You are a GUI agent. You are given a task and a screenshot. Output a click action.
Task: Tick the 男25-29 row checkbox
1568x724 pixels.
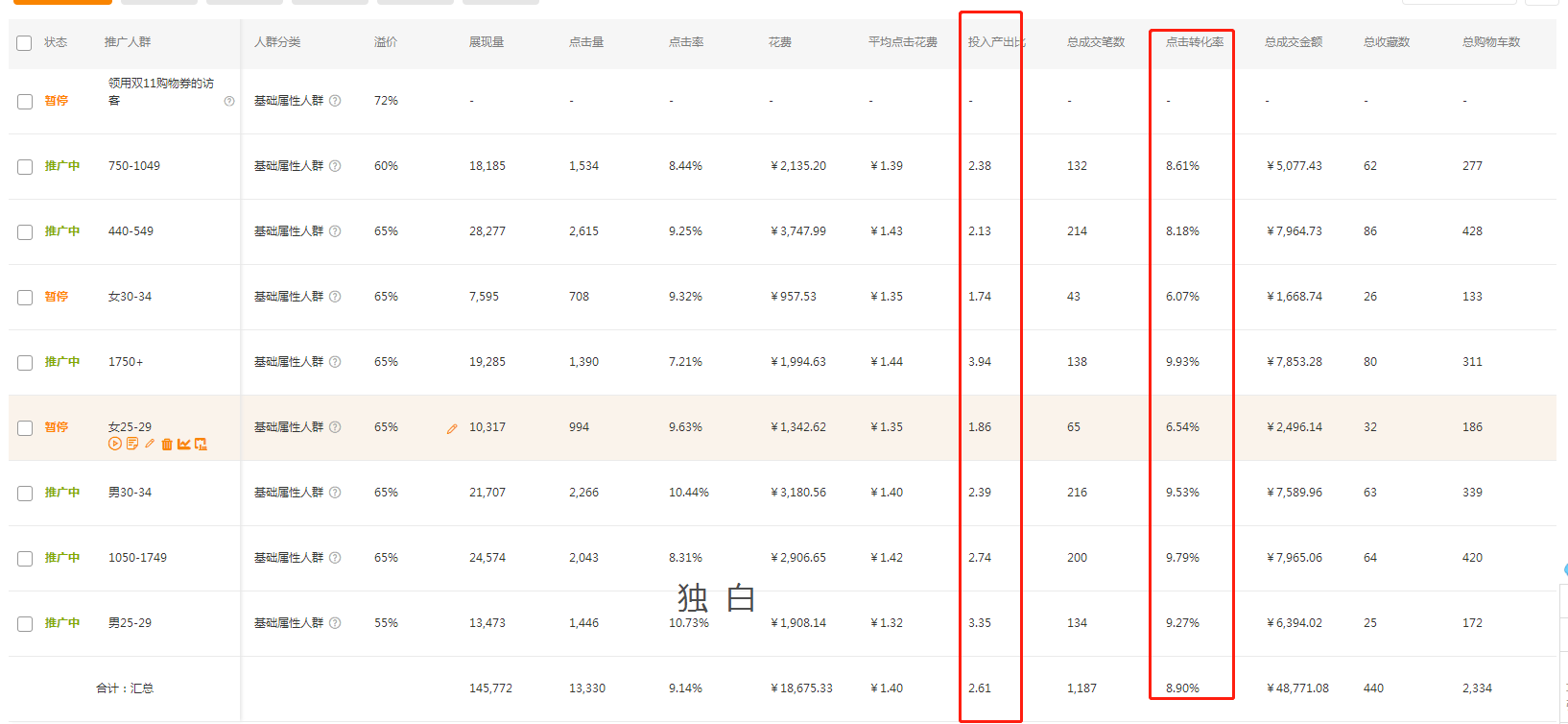[x=25, y=624]
